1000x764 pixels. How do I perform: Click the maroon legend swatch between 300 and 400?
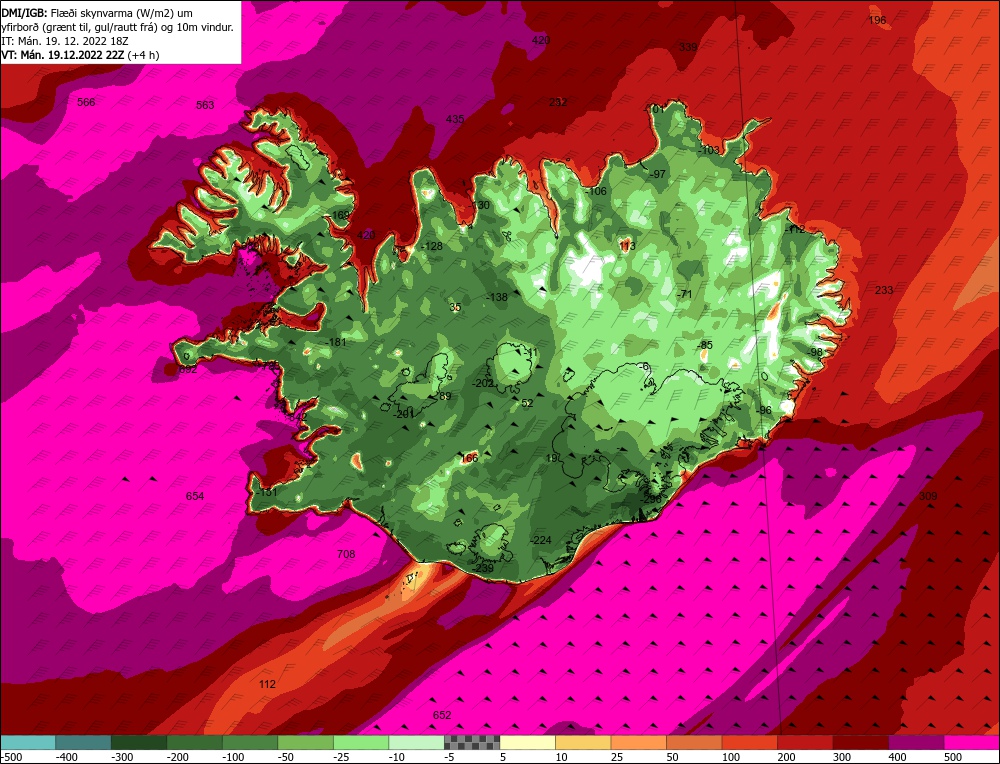(x=861, y=742)
